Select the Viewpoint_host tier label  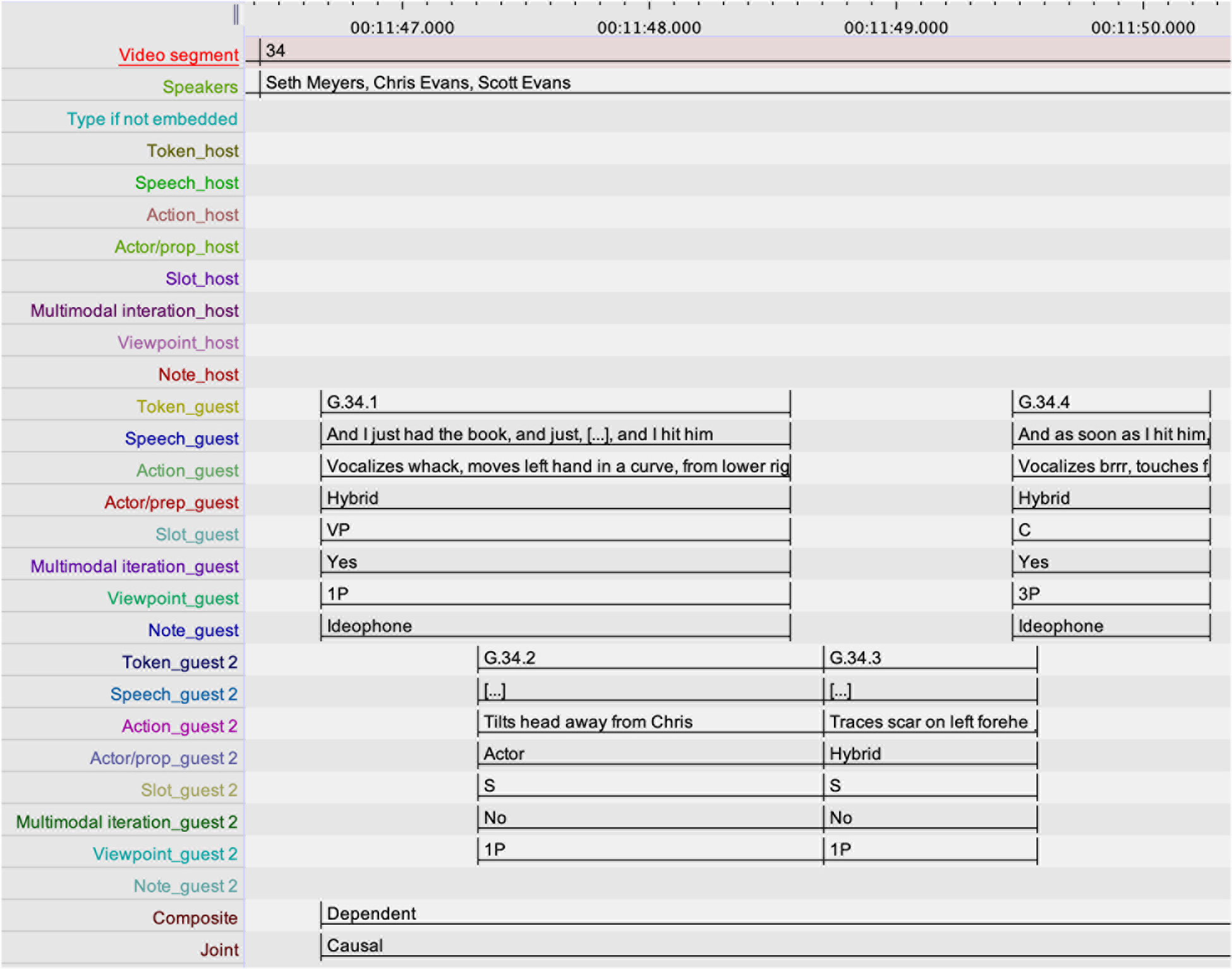pyautogui.click(x=178, y=342)
